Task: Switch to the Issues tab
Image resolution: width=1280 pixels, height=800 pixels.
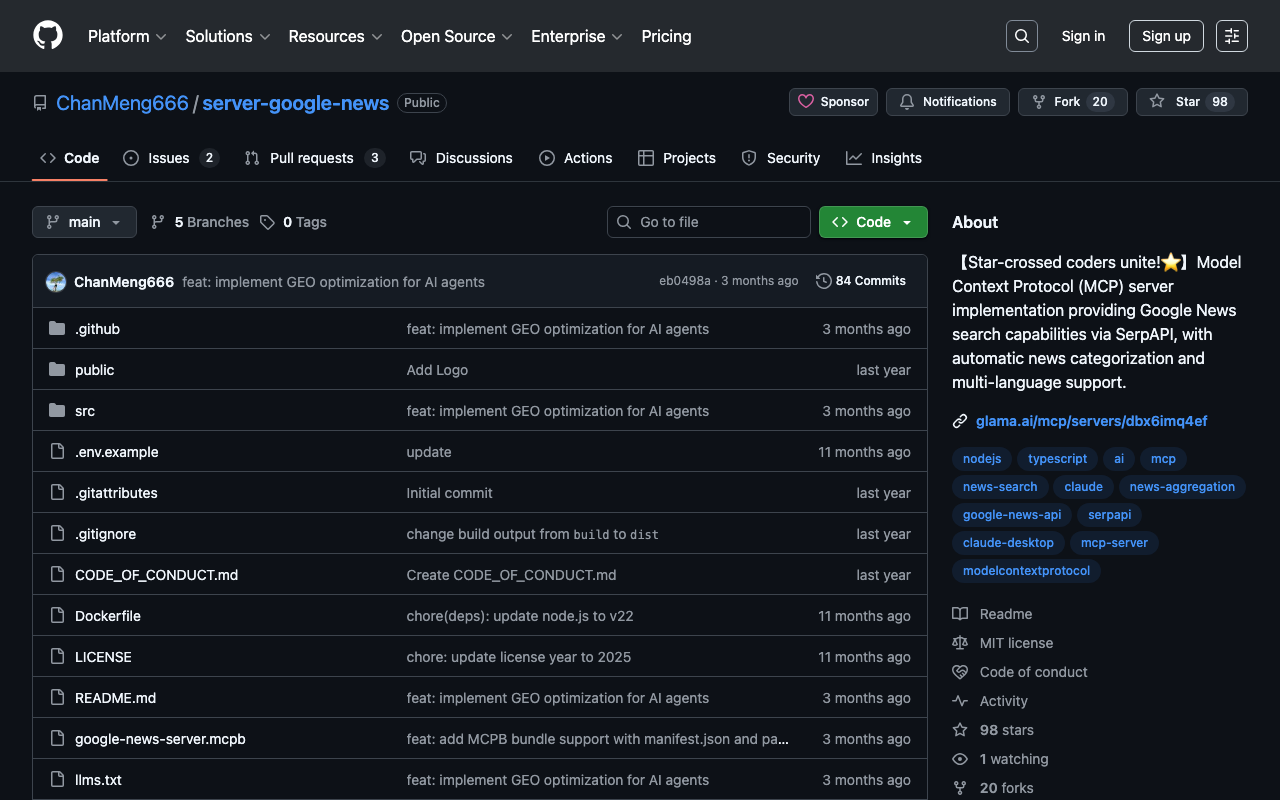Action: tap(169, 158)
